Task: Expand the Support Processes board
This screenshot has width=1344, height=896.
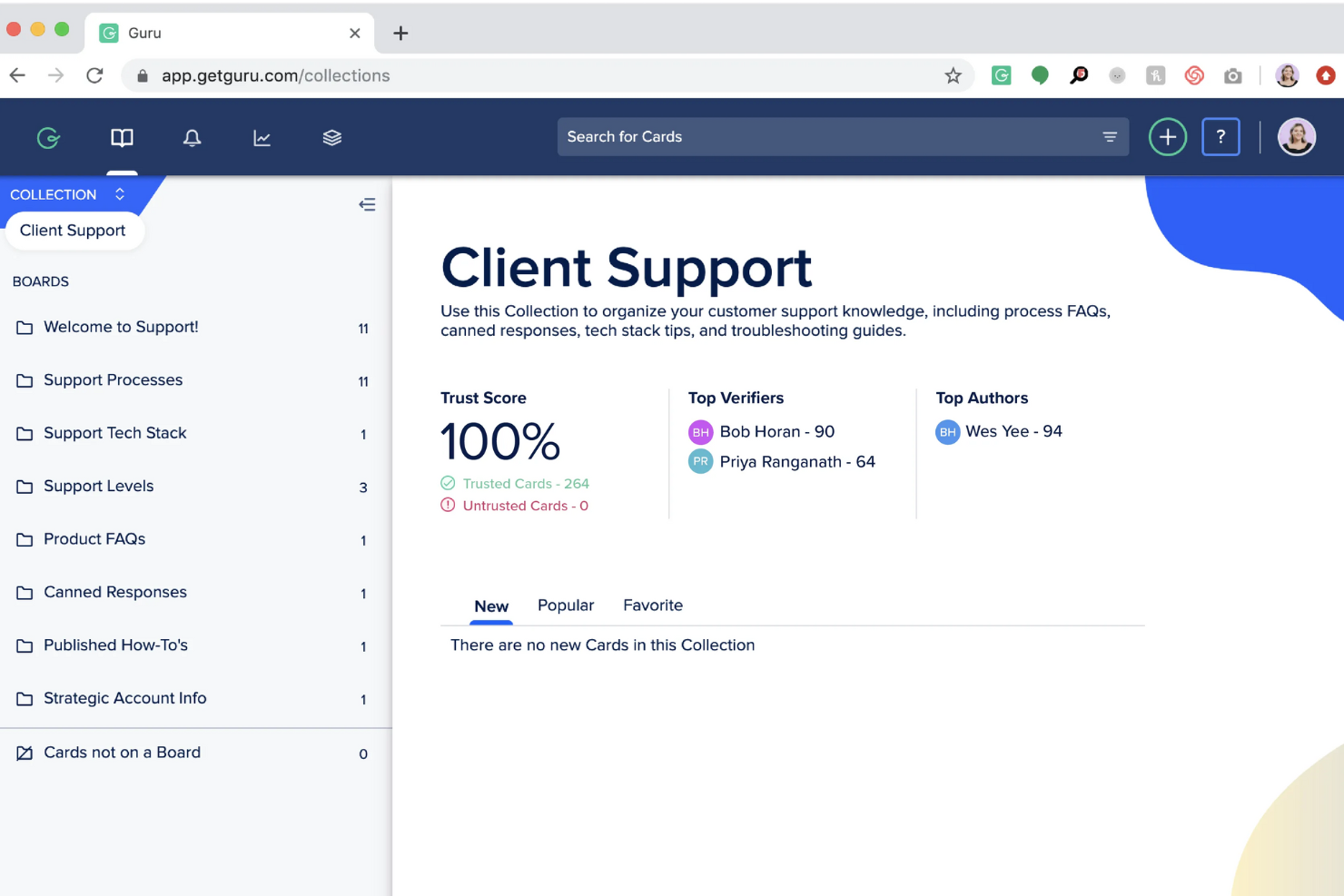Action: (114, 379)
